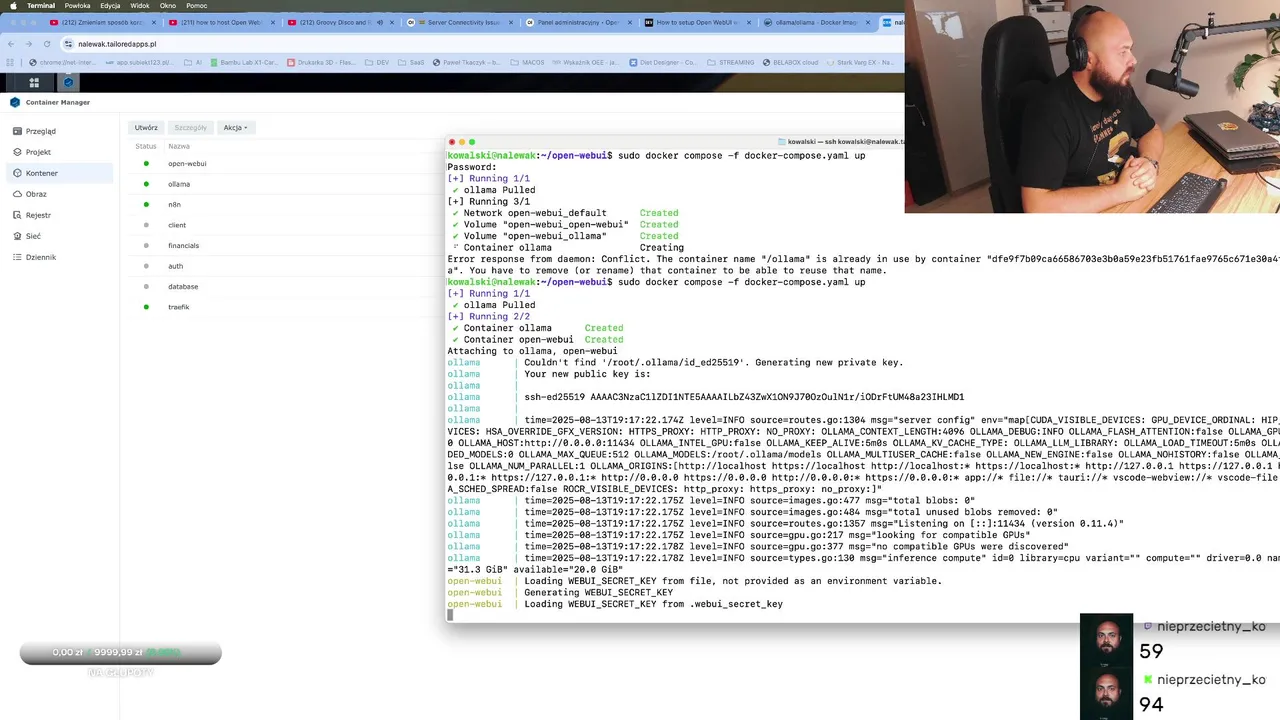Open the 'Diet Designer' bookmark

662,62
